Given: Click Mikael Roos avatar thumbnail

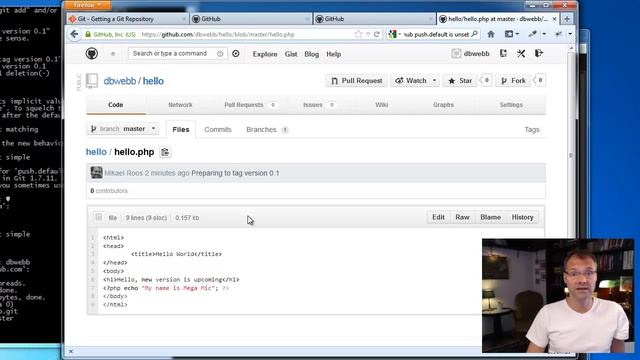Looking at the screenshot, I should 96,173.
